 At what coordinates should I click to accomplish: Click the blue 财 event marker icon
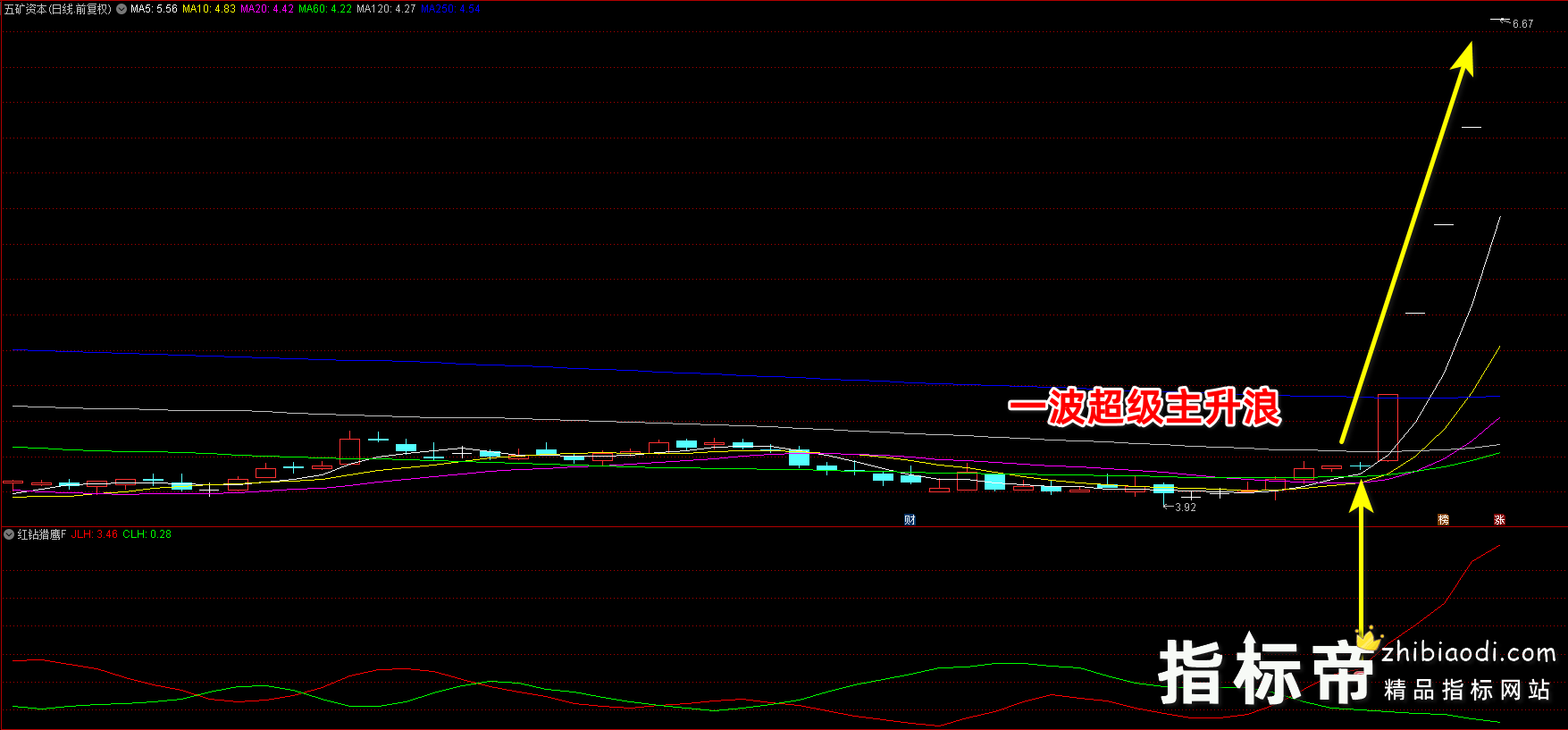pyautogui.click(x=910, y=520)
